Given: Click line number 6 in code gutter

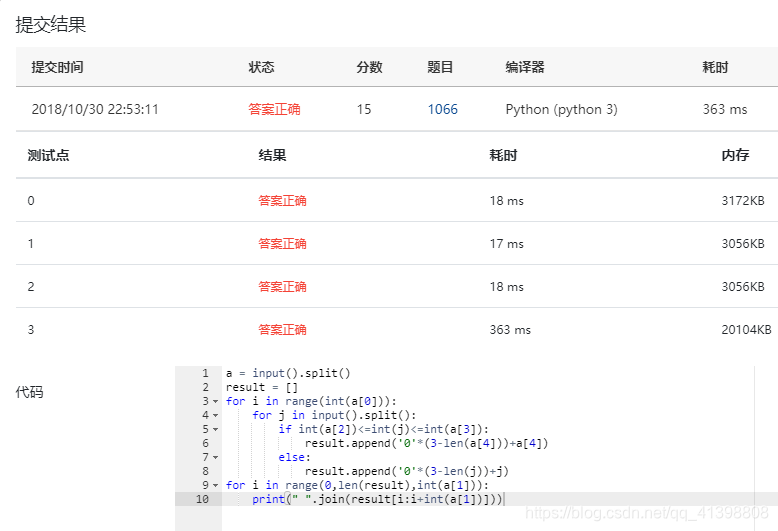Looking at the screenshot, I should click(x=205, y=443).
